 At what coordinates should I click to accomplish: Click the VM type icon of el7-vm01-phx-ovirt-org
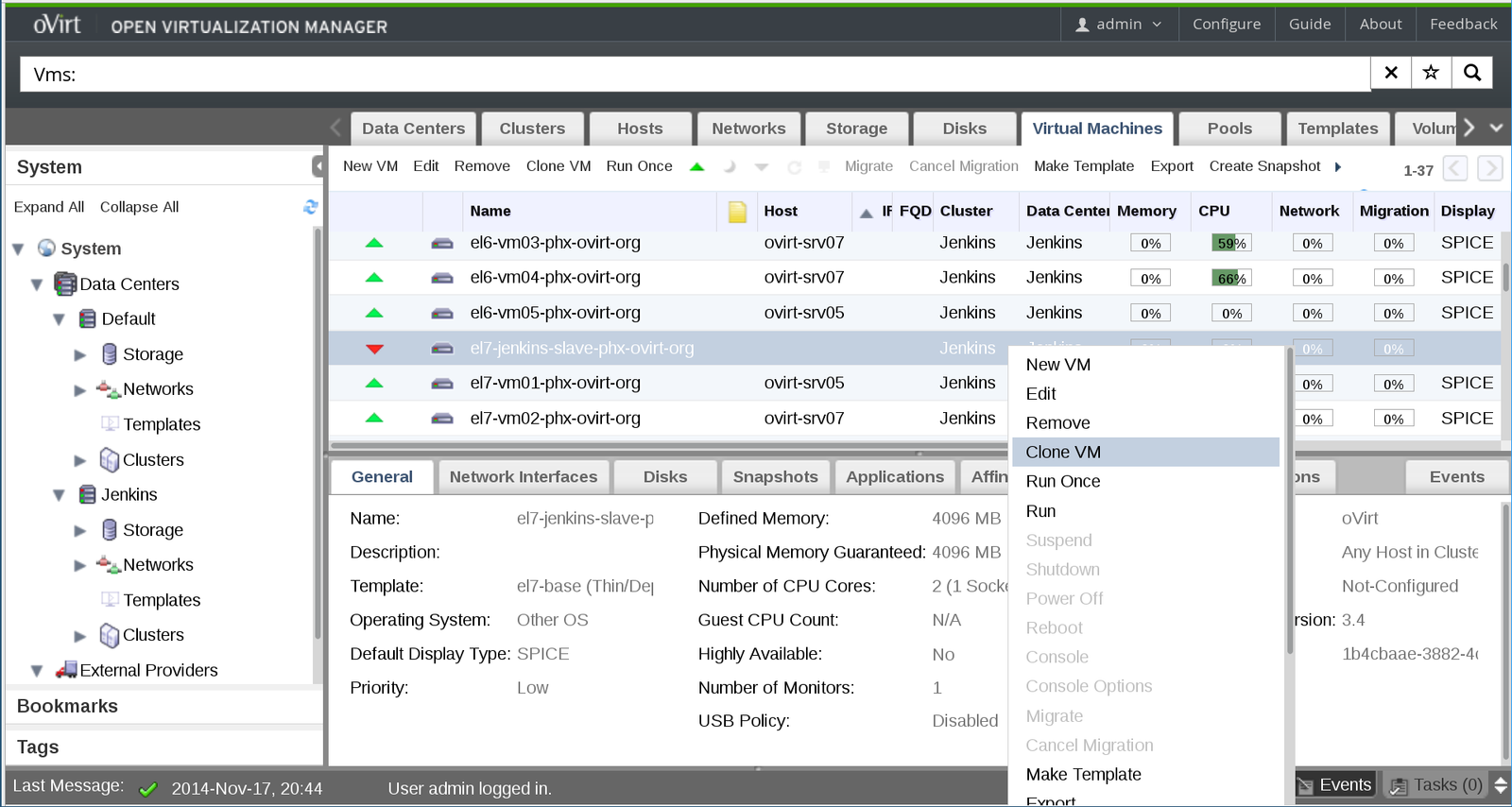(x=442, y=384)
